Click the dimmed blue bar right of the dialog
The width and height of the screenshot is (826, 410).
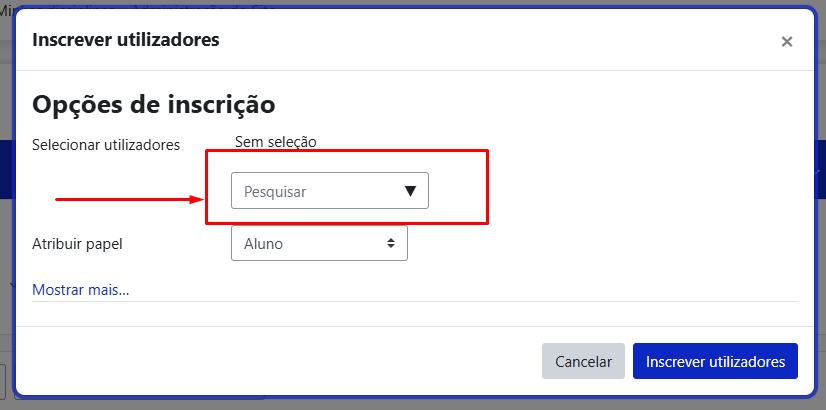821,169
